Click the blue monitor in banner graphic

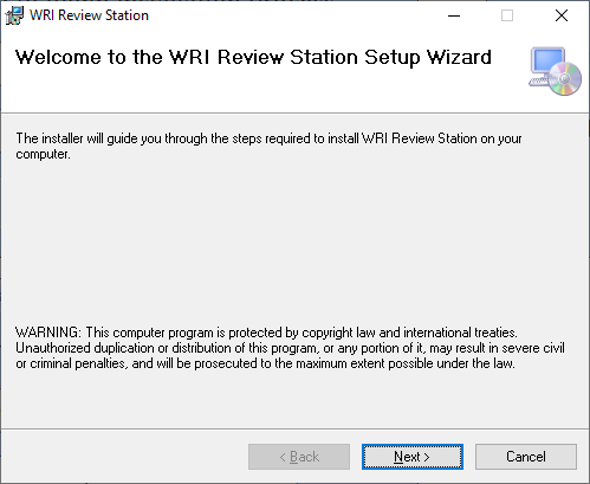pyautogui.click(x=548, y=60)
